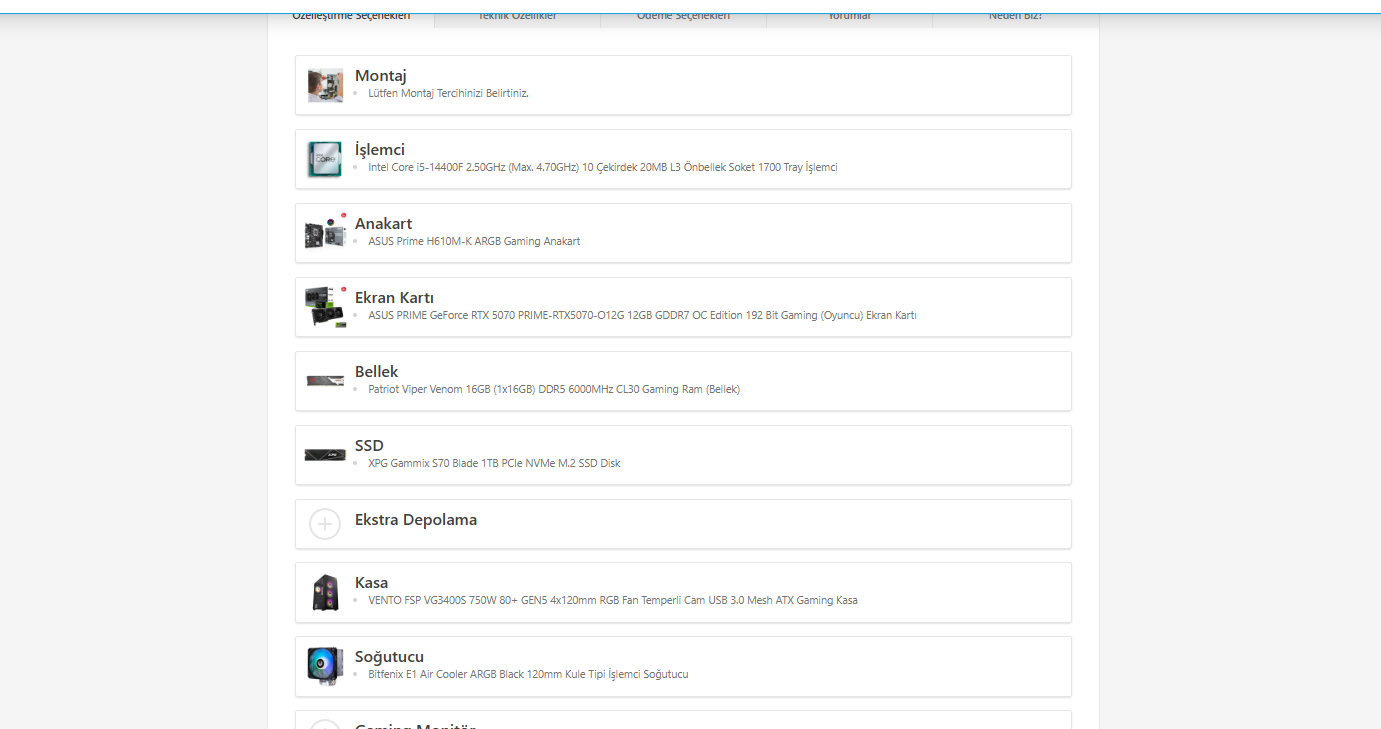Click the SSD drive image
Viewport: 1381px width, 729px height.
[325, 455]
